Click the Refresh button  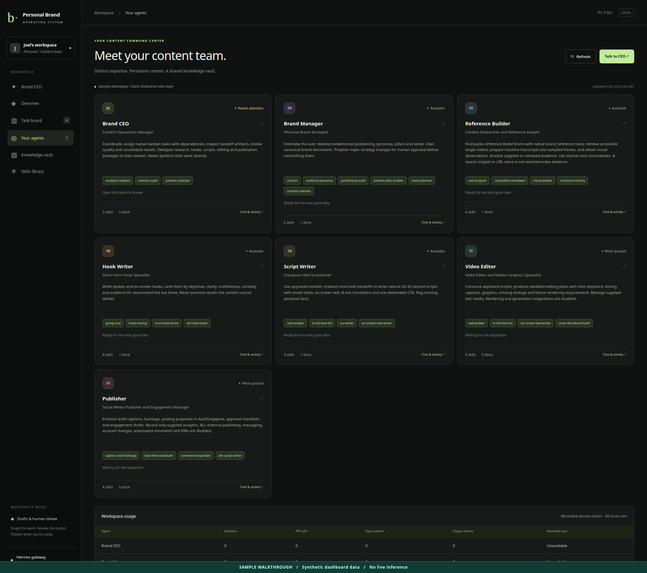pyautogui.click(x=580, y=57)
